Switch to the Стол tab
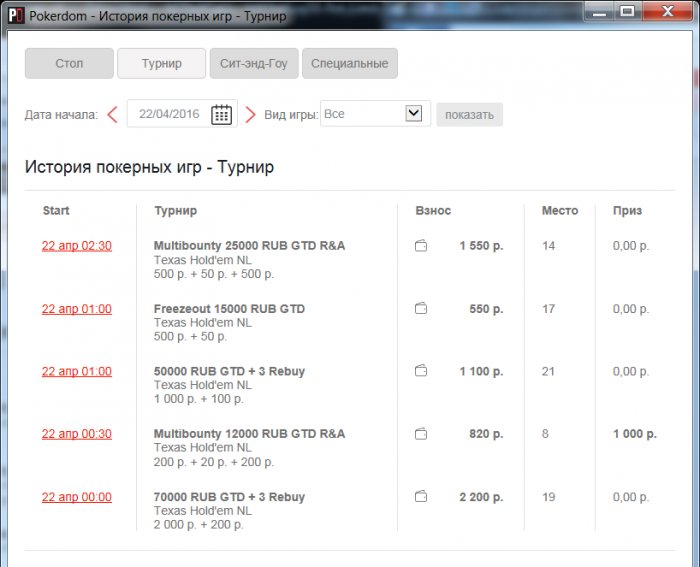Screen dimensions: 700x567 [69, 63]
